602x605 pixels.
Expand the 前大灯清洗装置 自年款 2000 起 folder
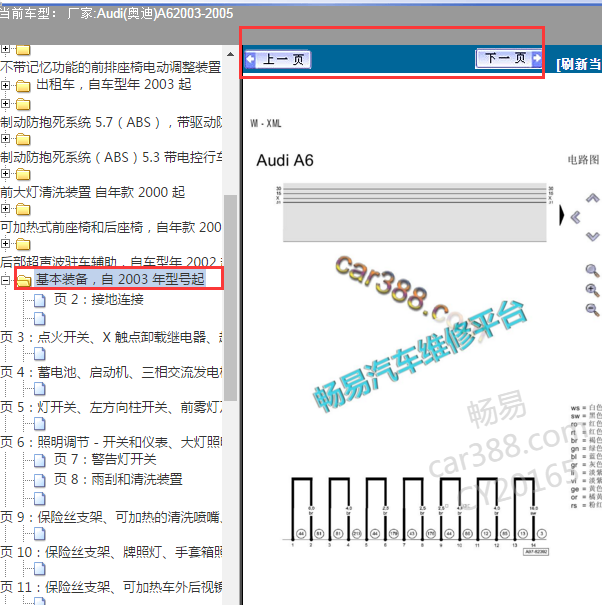pos(5,173)
